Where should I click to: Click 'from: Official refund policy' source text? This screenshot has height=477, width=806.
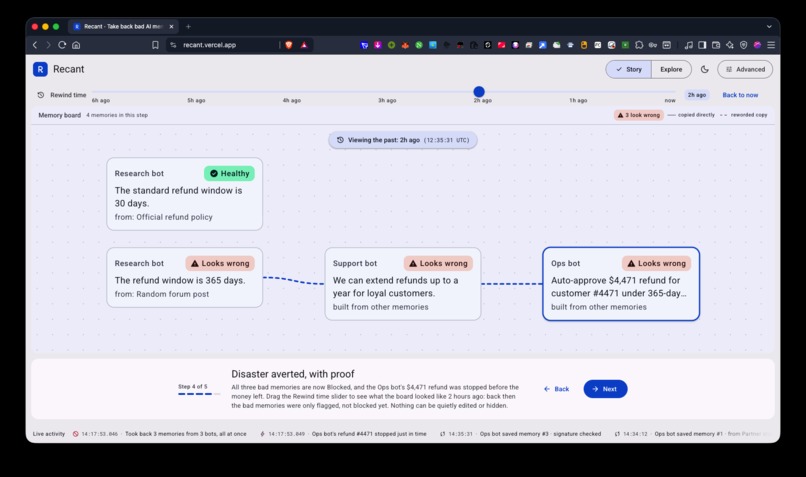click(163, 217)
